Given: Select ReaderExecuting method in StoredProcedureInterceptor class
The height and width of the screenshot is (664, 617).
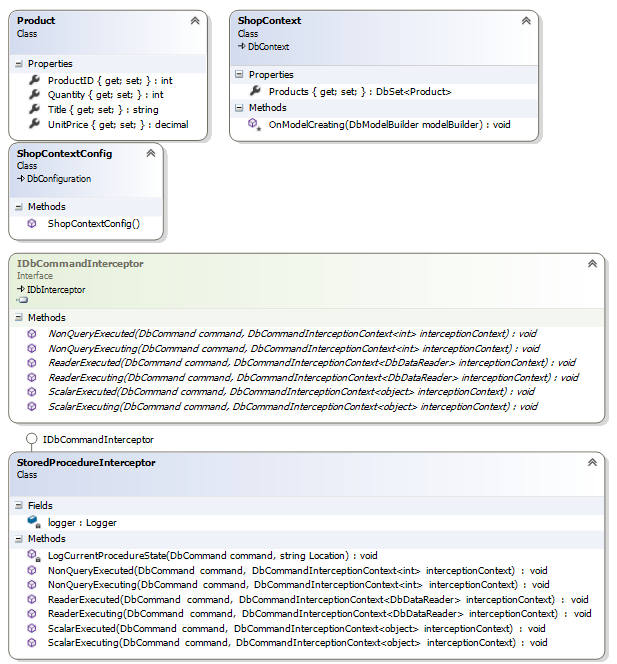Looking at the screenshot, I should (x=300, y=613).
